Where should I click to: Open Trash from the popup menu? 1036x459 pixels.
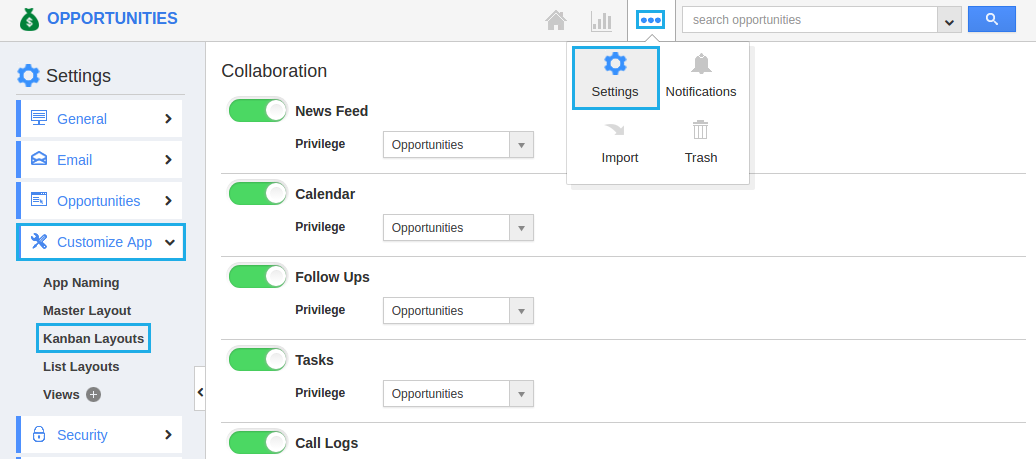(701, 144)
